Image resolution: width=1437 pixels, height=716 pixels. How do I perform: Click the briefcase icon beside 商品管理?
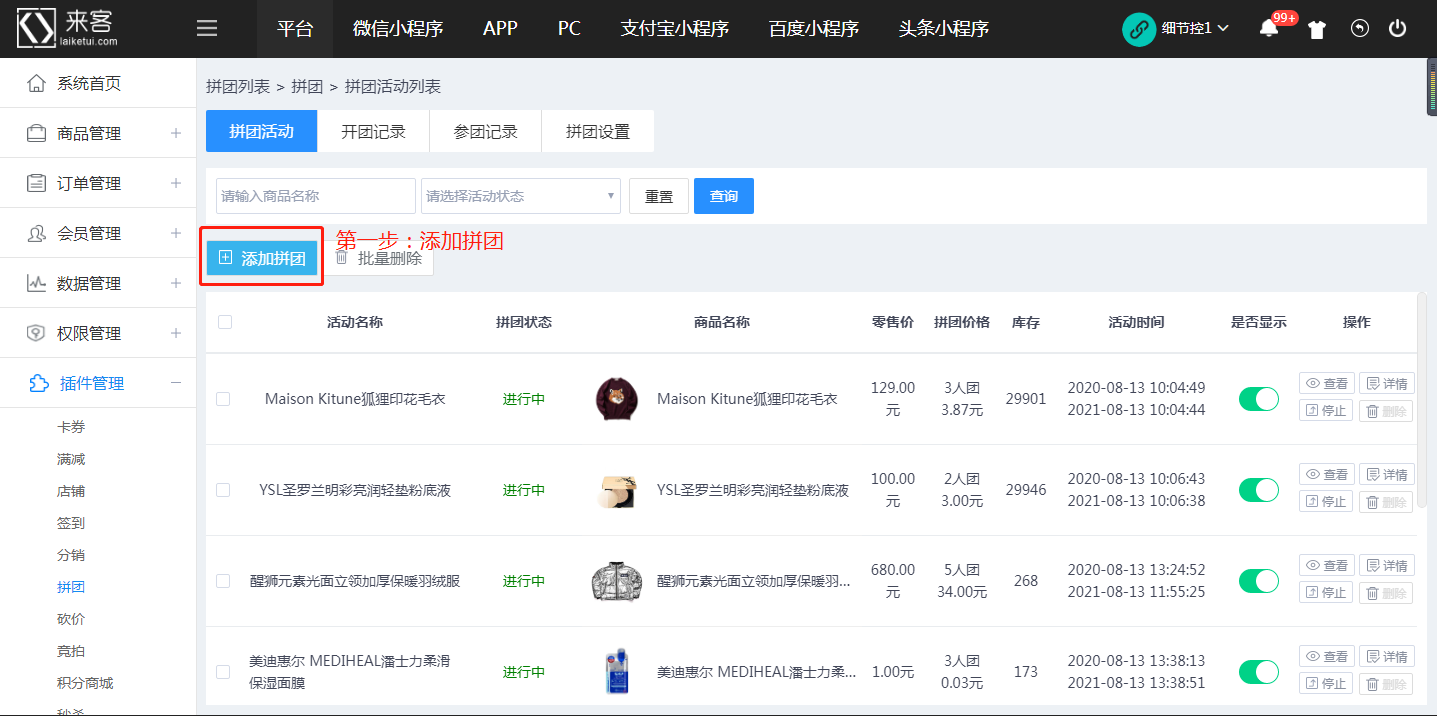37,133
